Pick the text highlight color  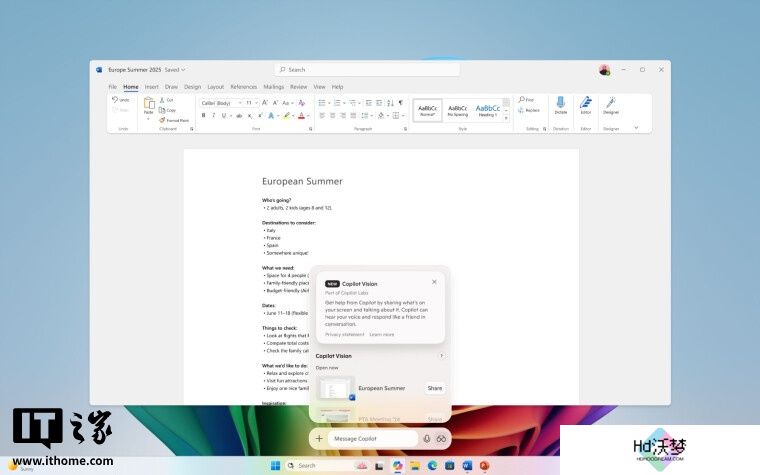286,116
